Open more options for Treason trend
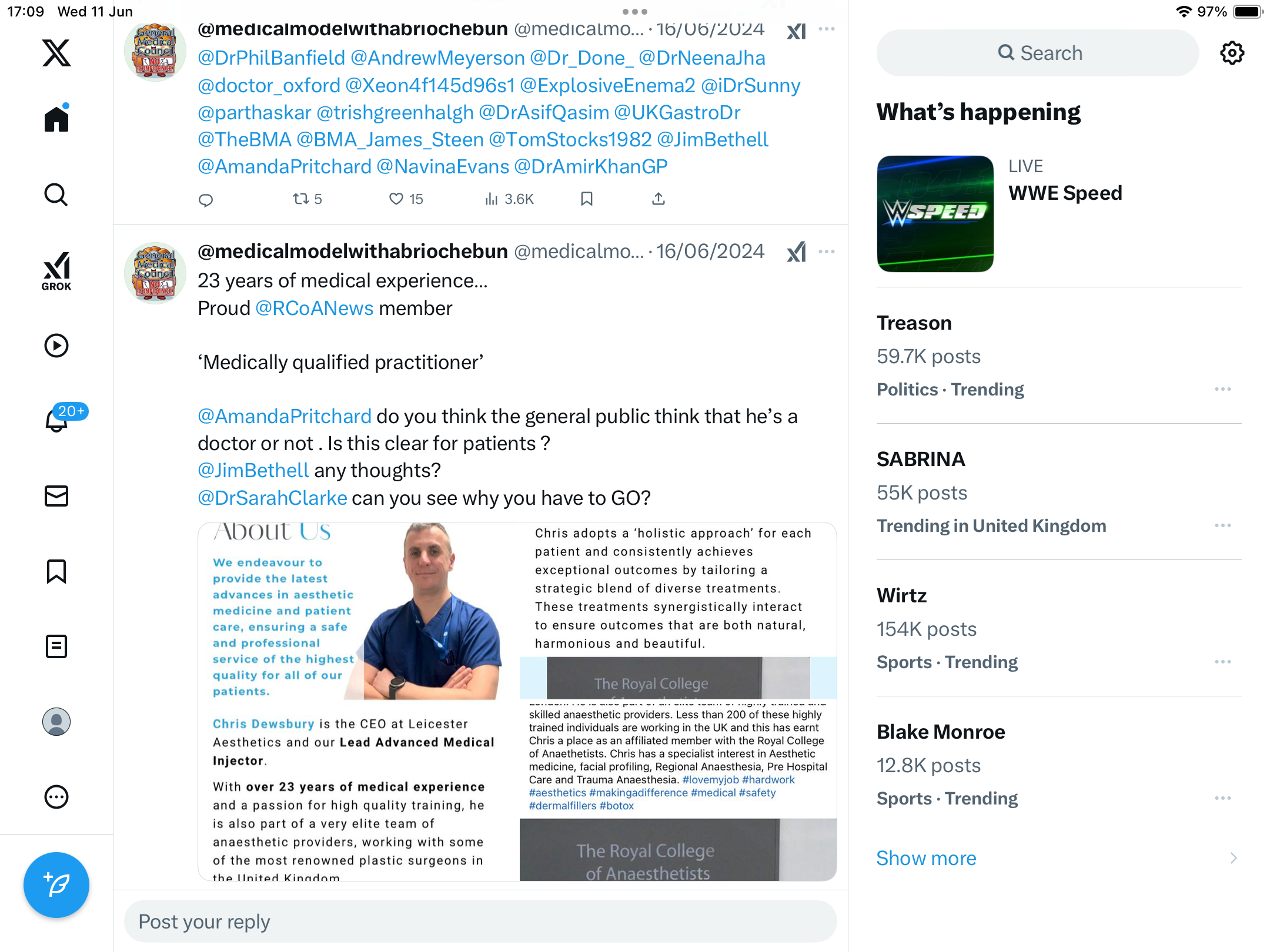 (x=1223, y=389)
